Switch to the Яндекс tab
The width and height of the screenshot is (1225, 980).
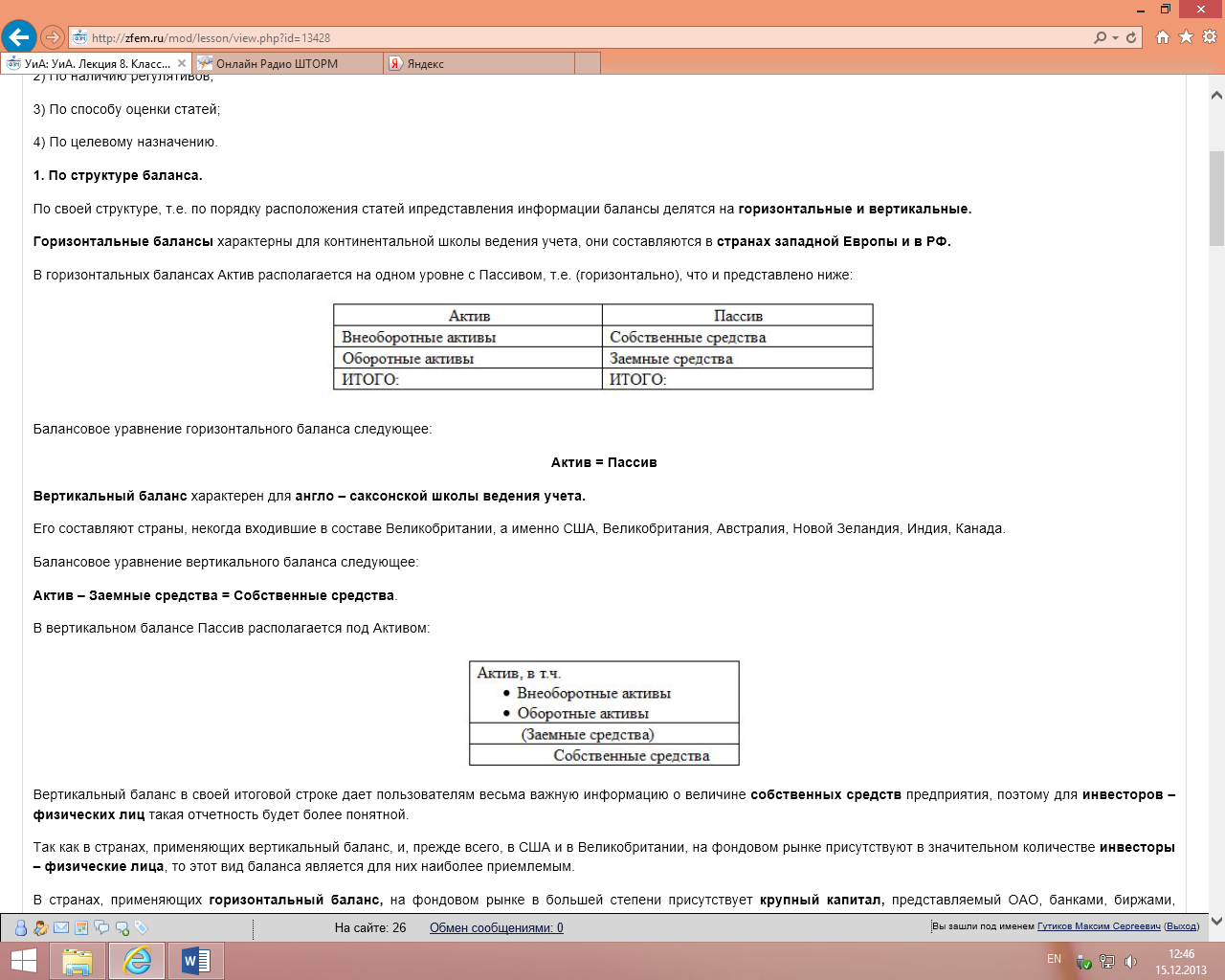(479, 63)
